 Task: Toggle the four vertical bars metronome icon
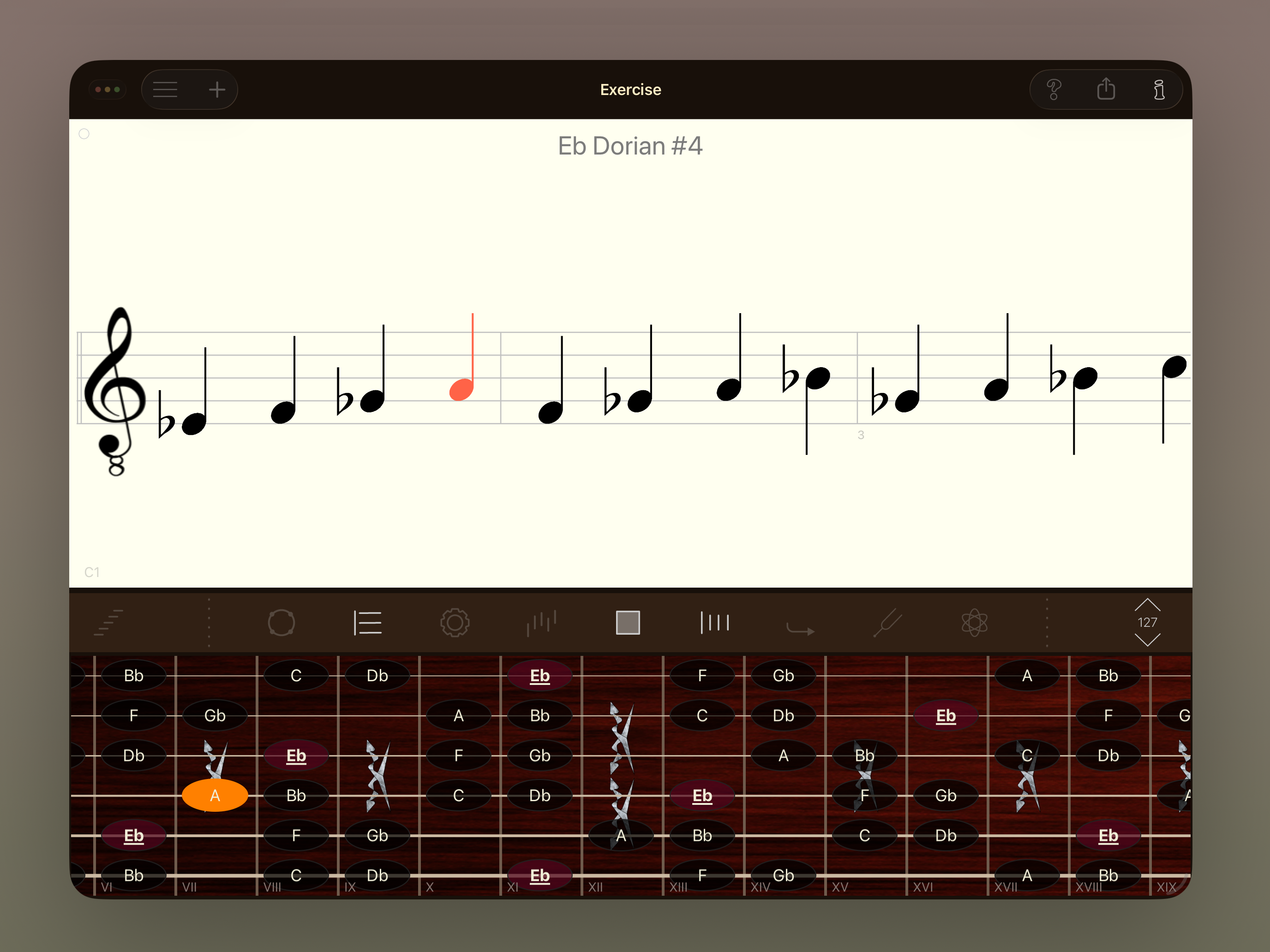coord(714,623)
